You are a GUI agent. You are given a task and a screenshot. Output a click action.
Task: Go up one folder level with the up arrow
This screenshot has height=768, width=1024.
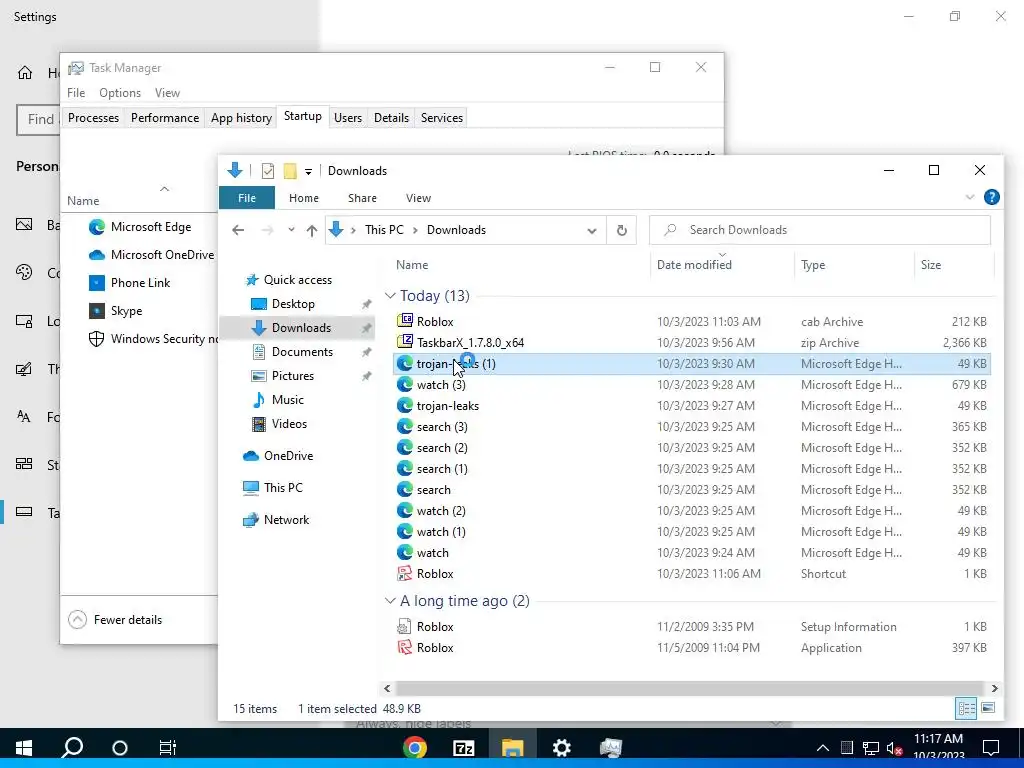tap(312, 230)
